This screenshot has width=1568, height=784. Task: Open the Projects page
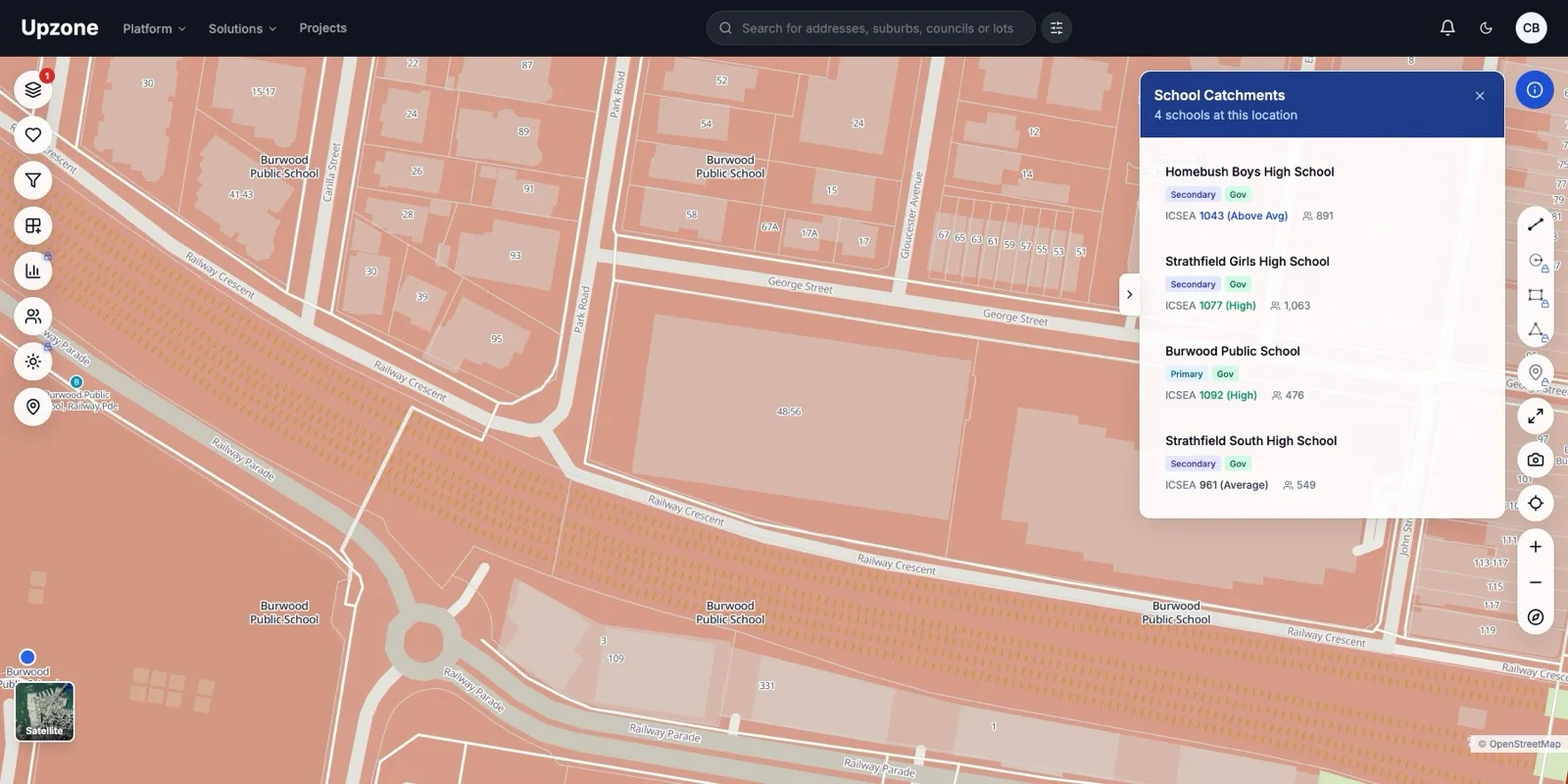pos(322,28)
